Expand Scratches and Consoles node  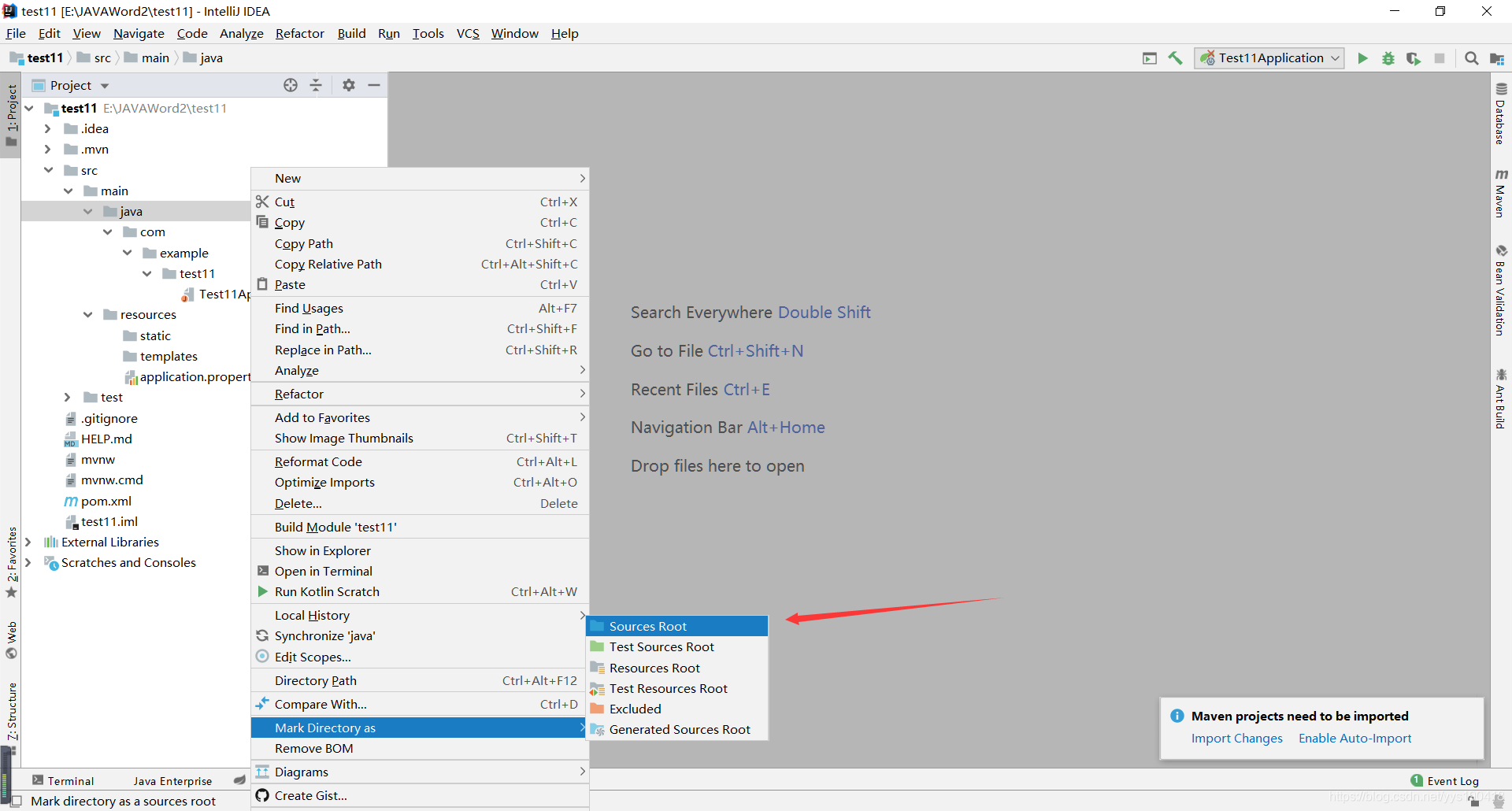click(x=28, y=562)
